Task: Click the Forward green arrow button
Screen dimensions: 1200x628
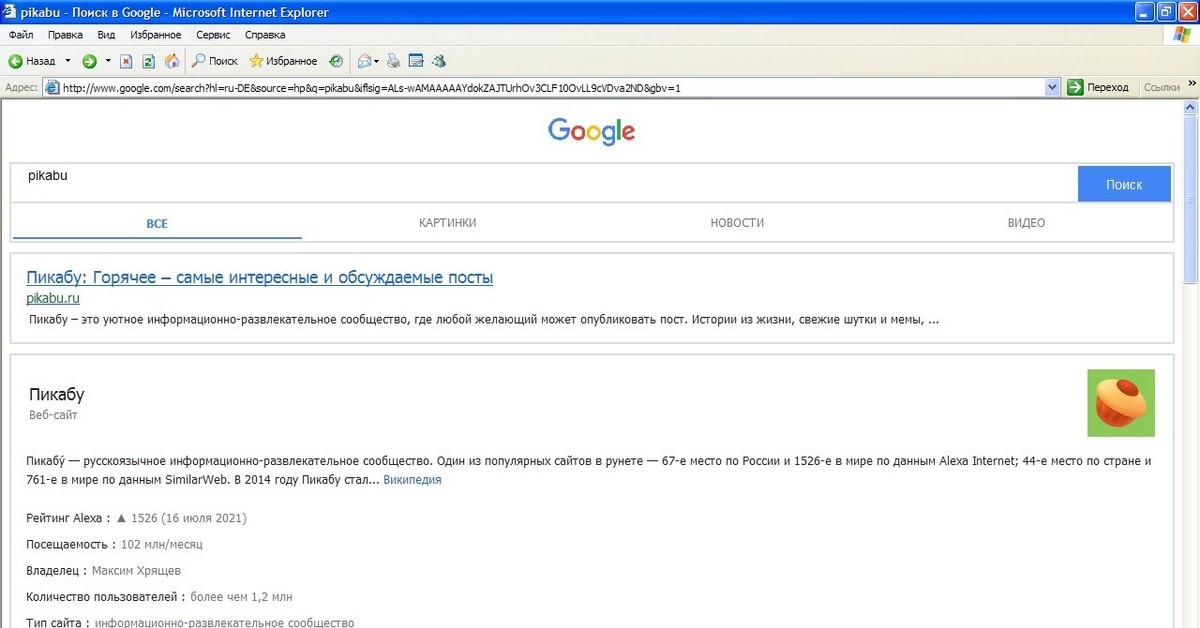Action: 89,61
